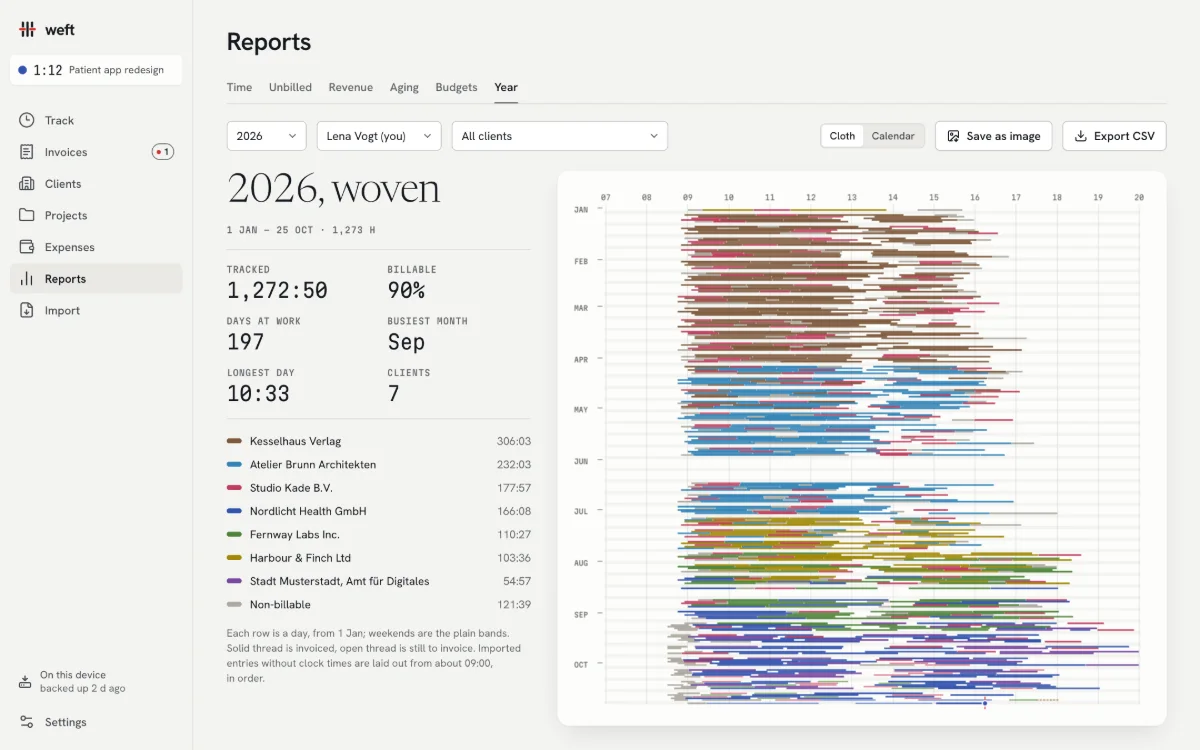Click the Harbour & Finch Ltd swatch
Image resolution: width=1200 pixels, height=750 pixels.
coord(234,558)
